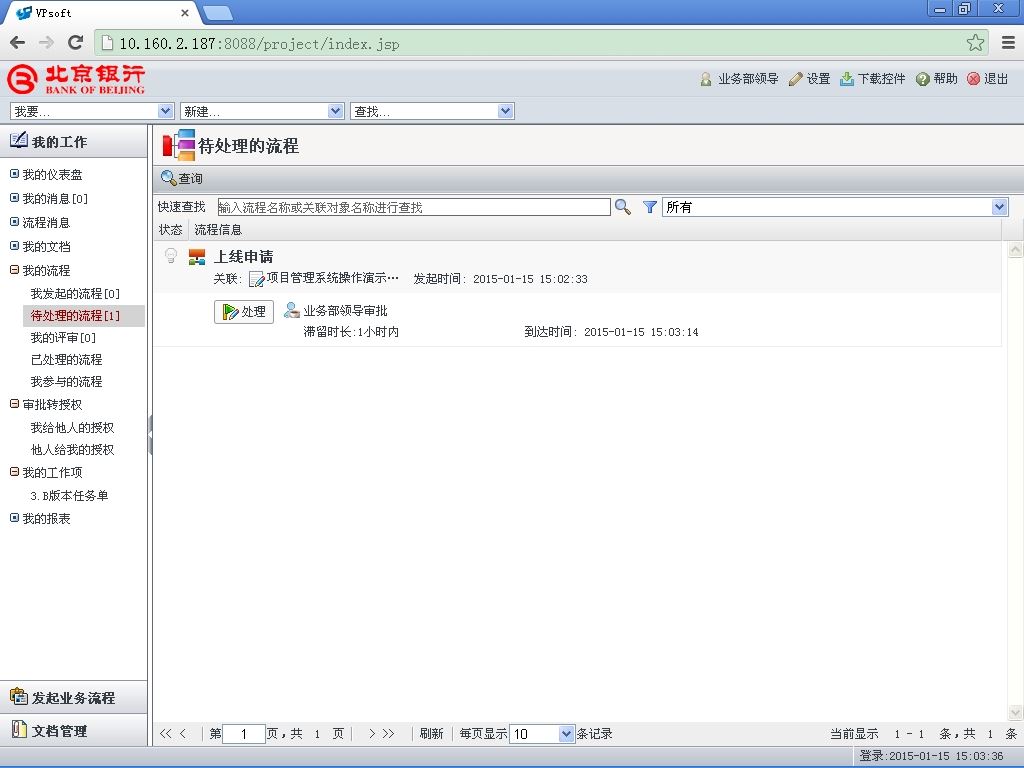
Task: Click the document icon next to 项目管理系统操作演示
Action: pyautogui.click(x=257, y=280)
